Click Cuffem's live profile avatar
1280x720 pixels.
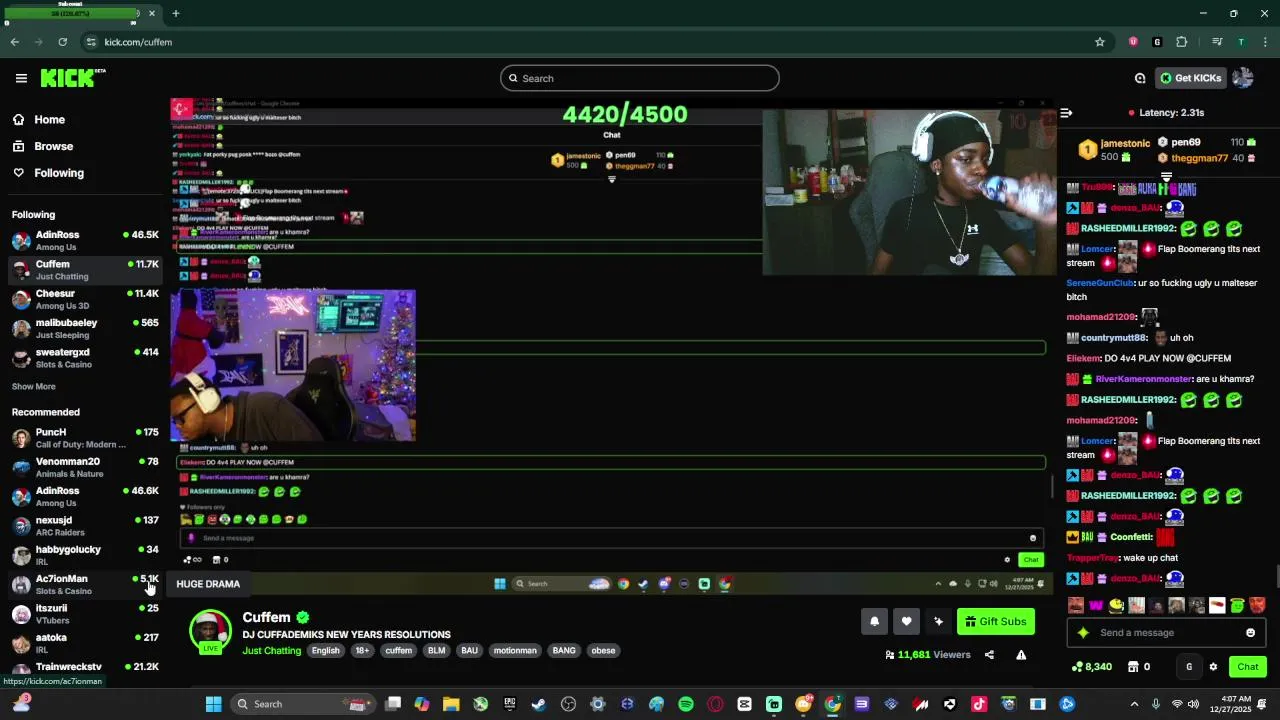pos(210,631)
